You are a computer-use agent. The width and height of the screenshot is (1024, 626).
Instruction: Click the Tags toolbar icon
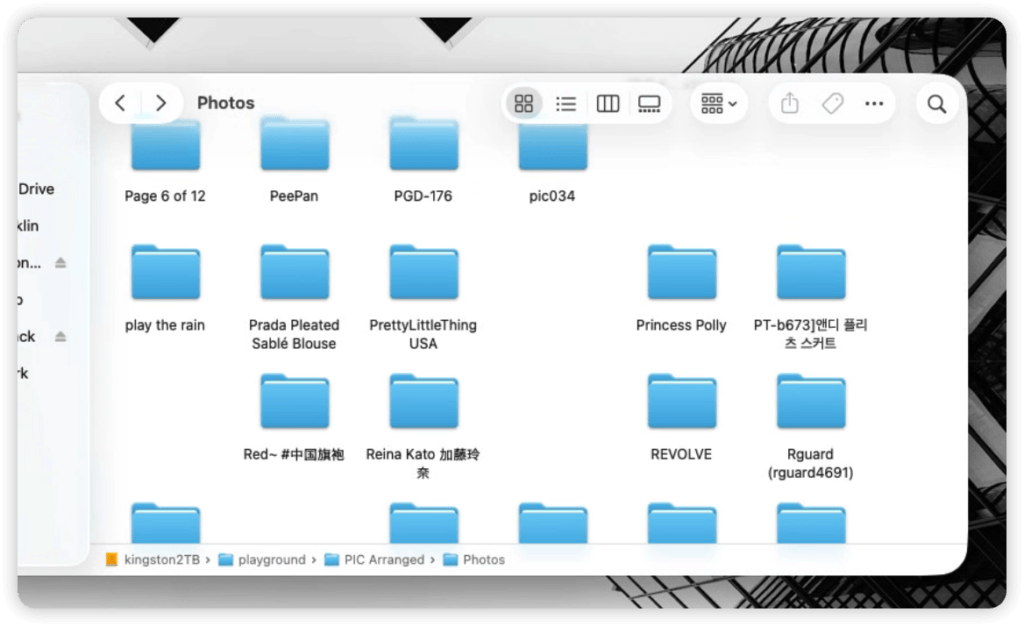[833, 103]
